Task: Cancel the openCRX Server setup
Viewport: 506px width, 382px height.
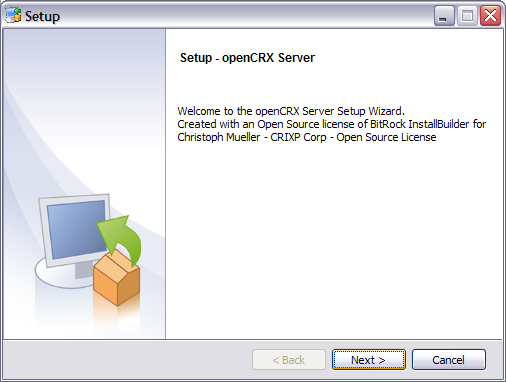Action: coord(449,360)
